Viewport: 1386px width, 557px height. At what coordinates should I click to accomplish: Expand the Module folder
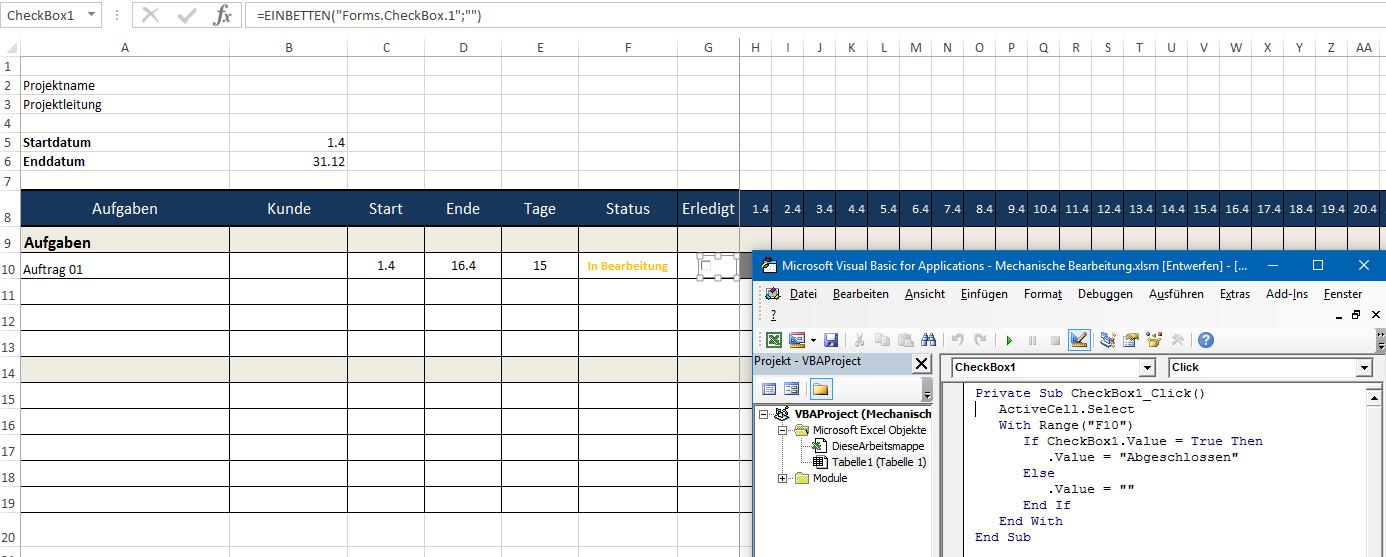tap(783, 478)
